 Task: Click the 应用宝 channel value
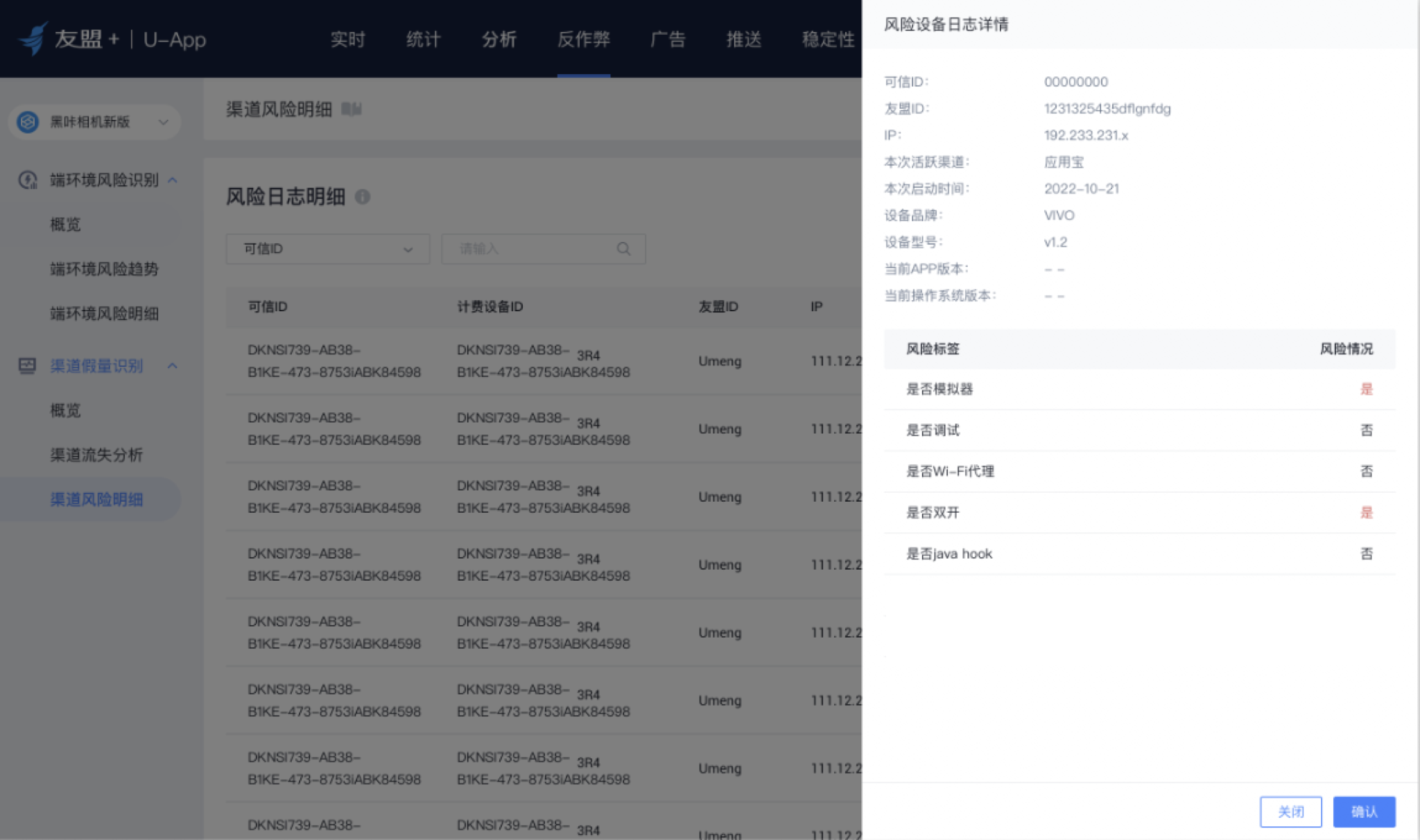(1064, 162)
